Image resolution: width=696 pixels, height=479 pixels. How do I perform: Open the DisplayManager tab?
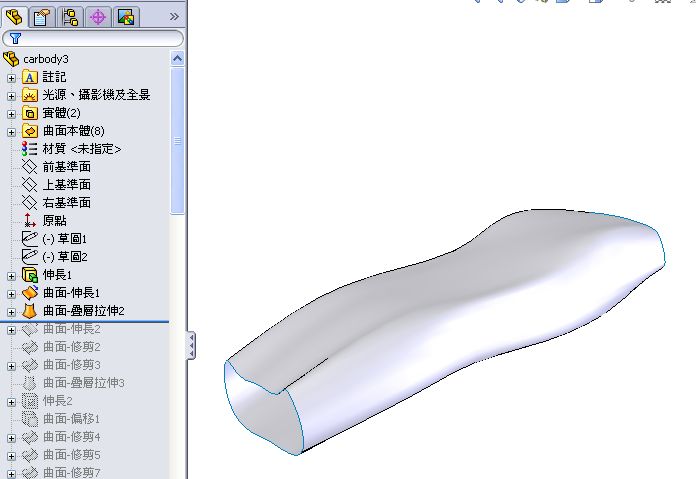(x=126, y=18)
